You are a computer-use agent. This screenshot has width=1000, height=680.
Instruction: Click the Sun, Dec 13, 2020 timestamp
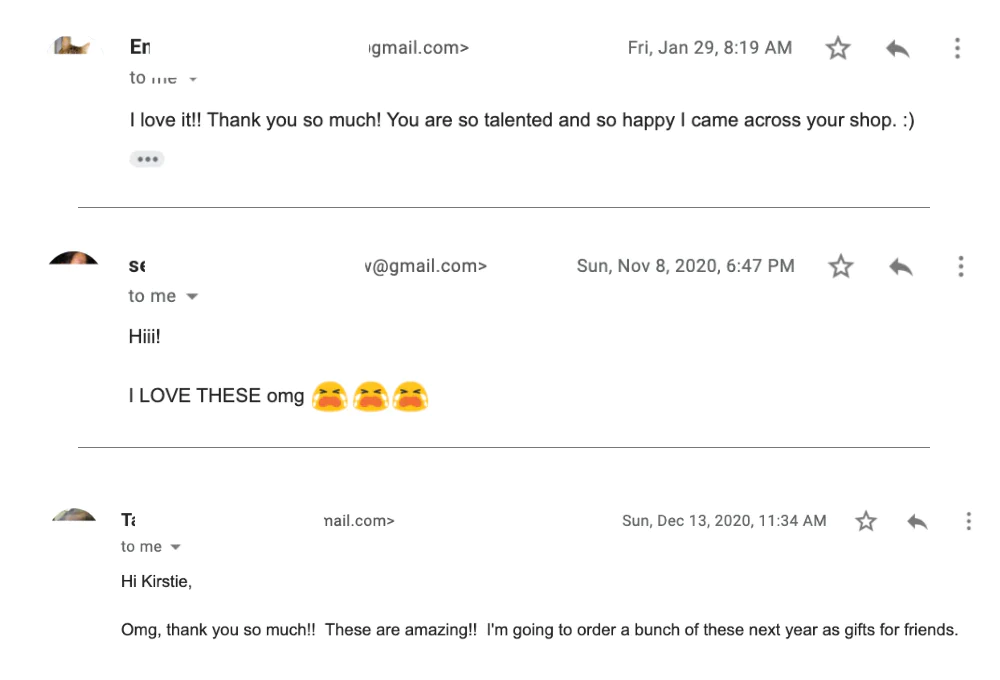(x=724, y=521)
